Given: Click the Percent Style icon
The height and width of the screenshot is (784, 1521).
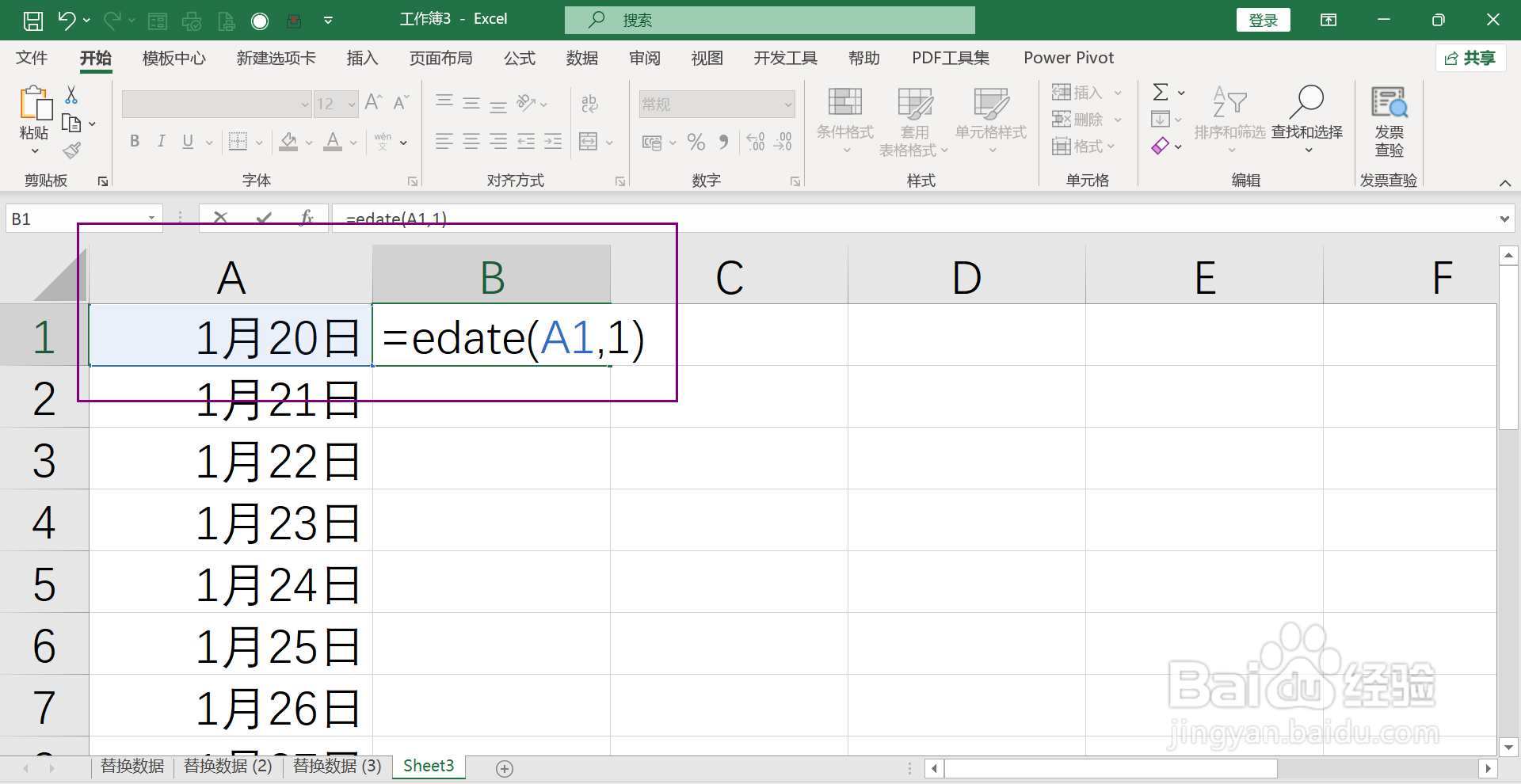Looking at the screenshot, I should (x=696, y=142).
